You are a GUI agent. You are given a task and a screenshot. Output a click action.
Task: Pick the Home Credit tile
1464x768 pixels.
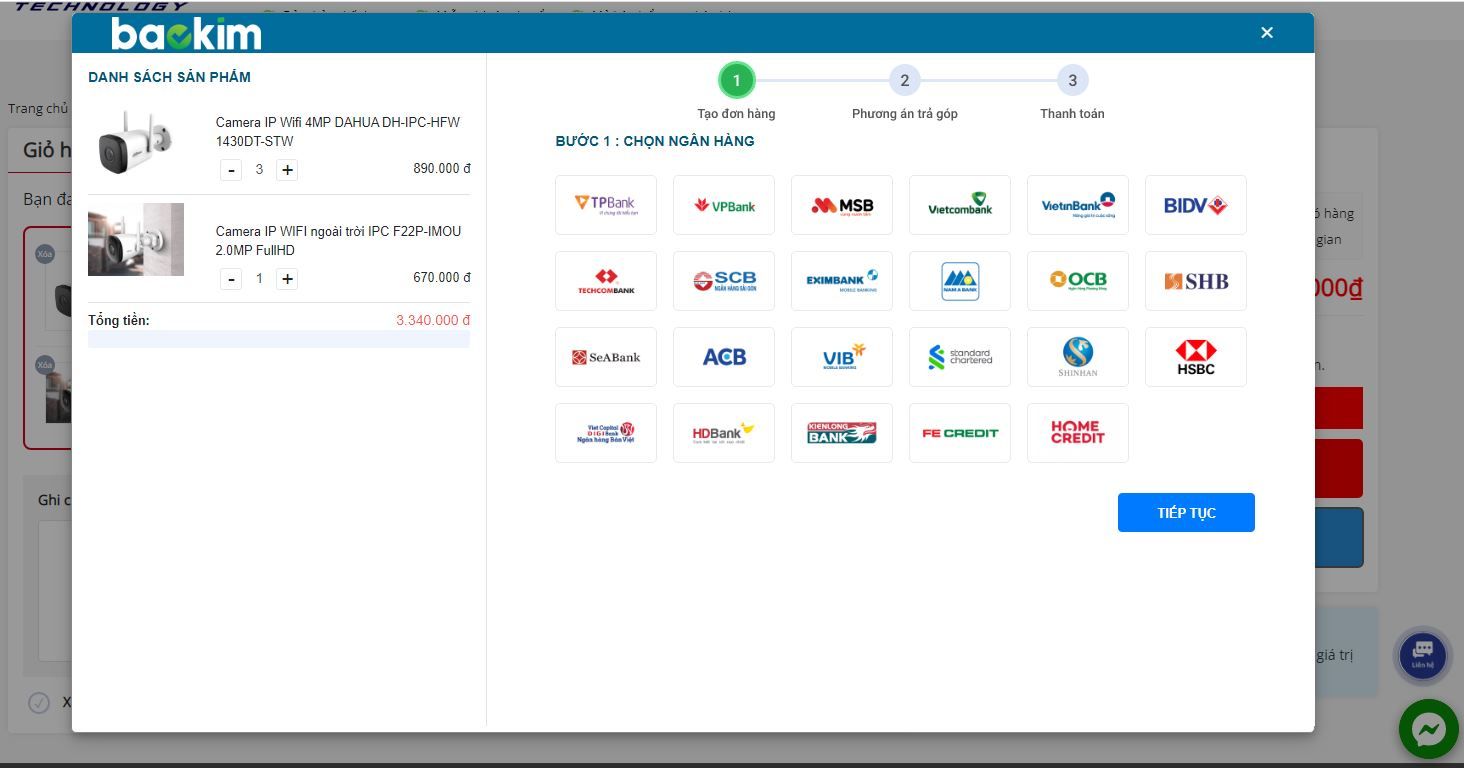(1077, 433)
